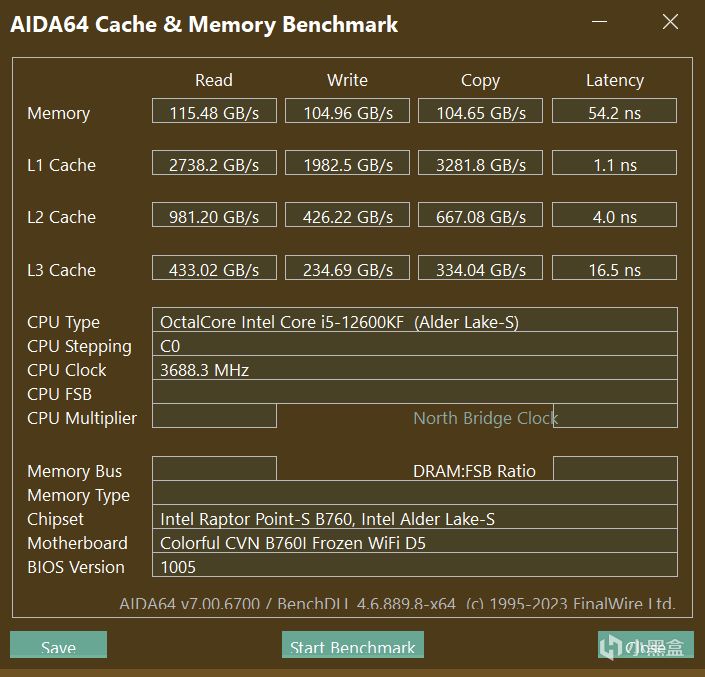Select L1 Cache Read value 2738.2 GB/s
Screen dimensions: 705x677
pos(214,163)
